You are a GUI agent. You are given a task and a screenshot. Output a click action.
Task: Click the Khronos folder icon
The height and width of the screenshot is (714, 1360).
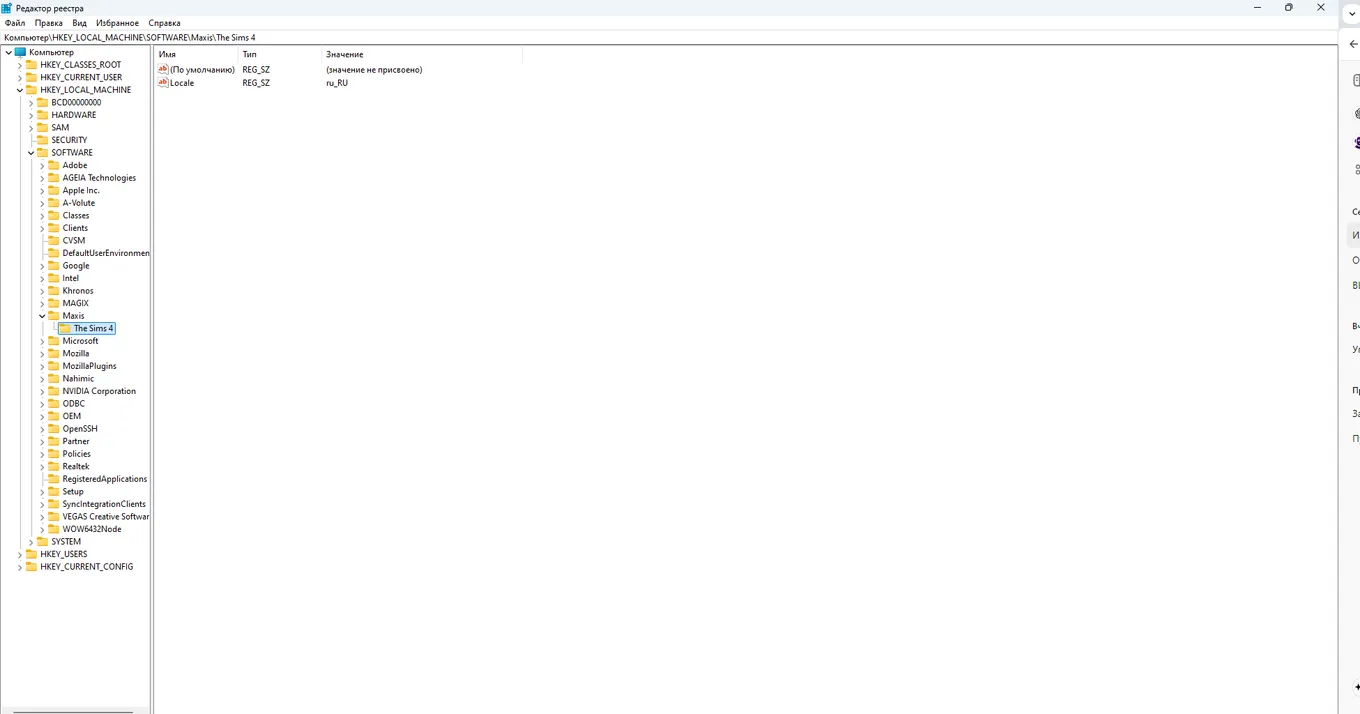pyautogui.click(x=53, y=290)
